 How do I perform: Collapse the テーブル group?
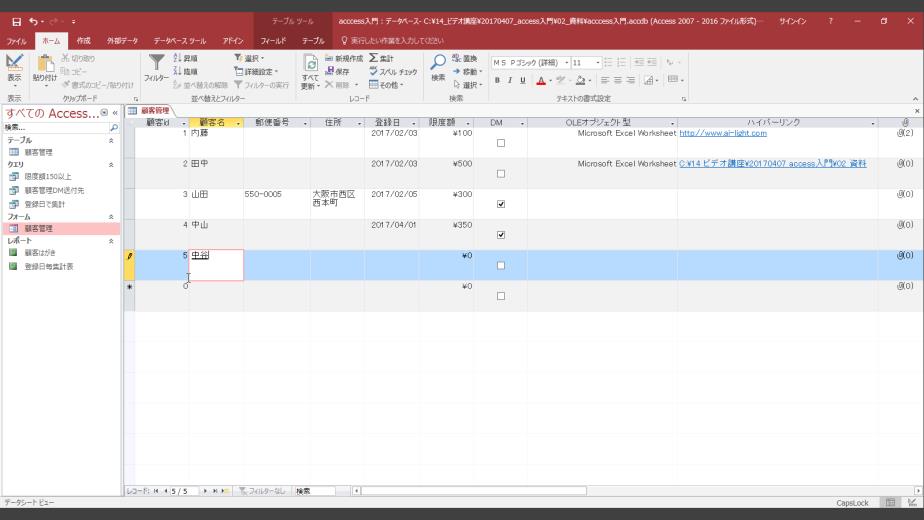coord(111,140)
